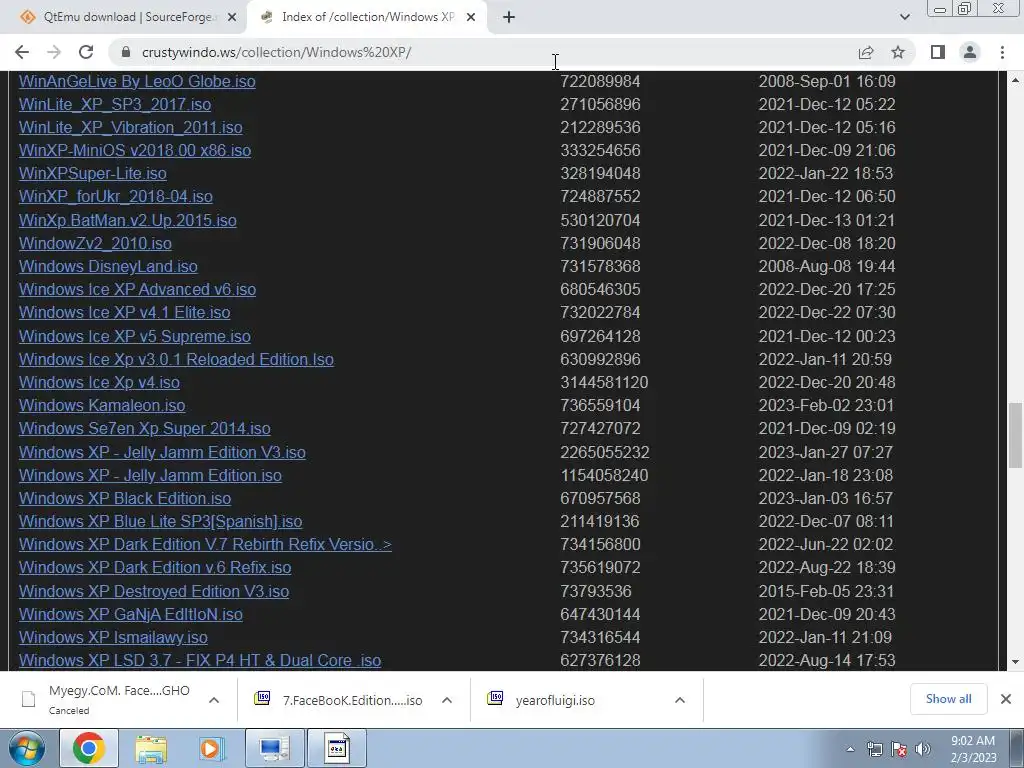This screenshot has height=768, width=1024.
Task: Select the date 2023-Feb-02 23:01
Action: tap(826, 406)
